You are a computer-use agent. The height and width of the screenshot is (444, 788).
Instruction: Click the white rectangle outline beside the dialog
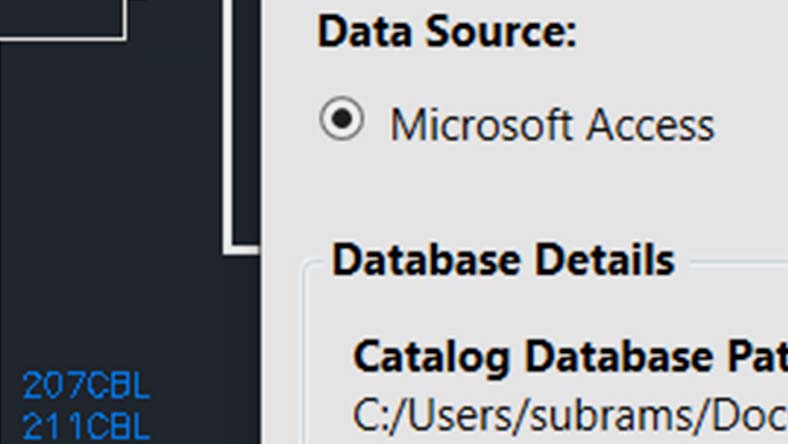click(x=229, y=150)
